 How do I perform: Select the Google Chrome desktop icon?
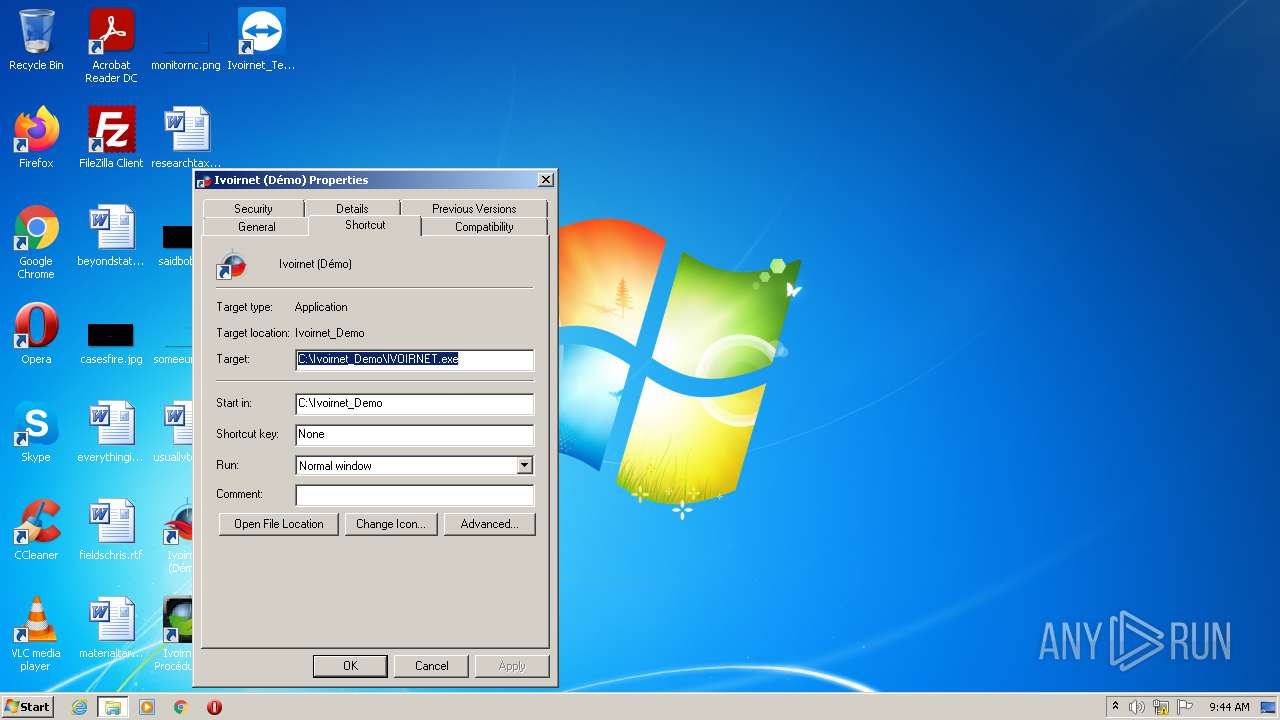[x=36, y=242]
